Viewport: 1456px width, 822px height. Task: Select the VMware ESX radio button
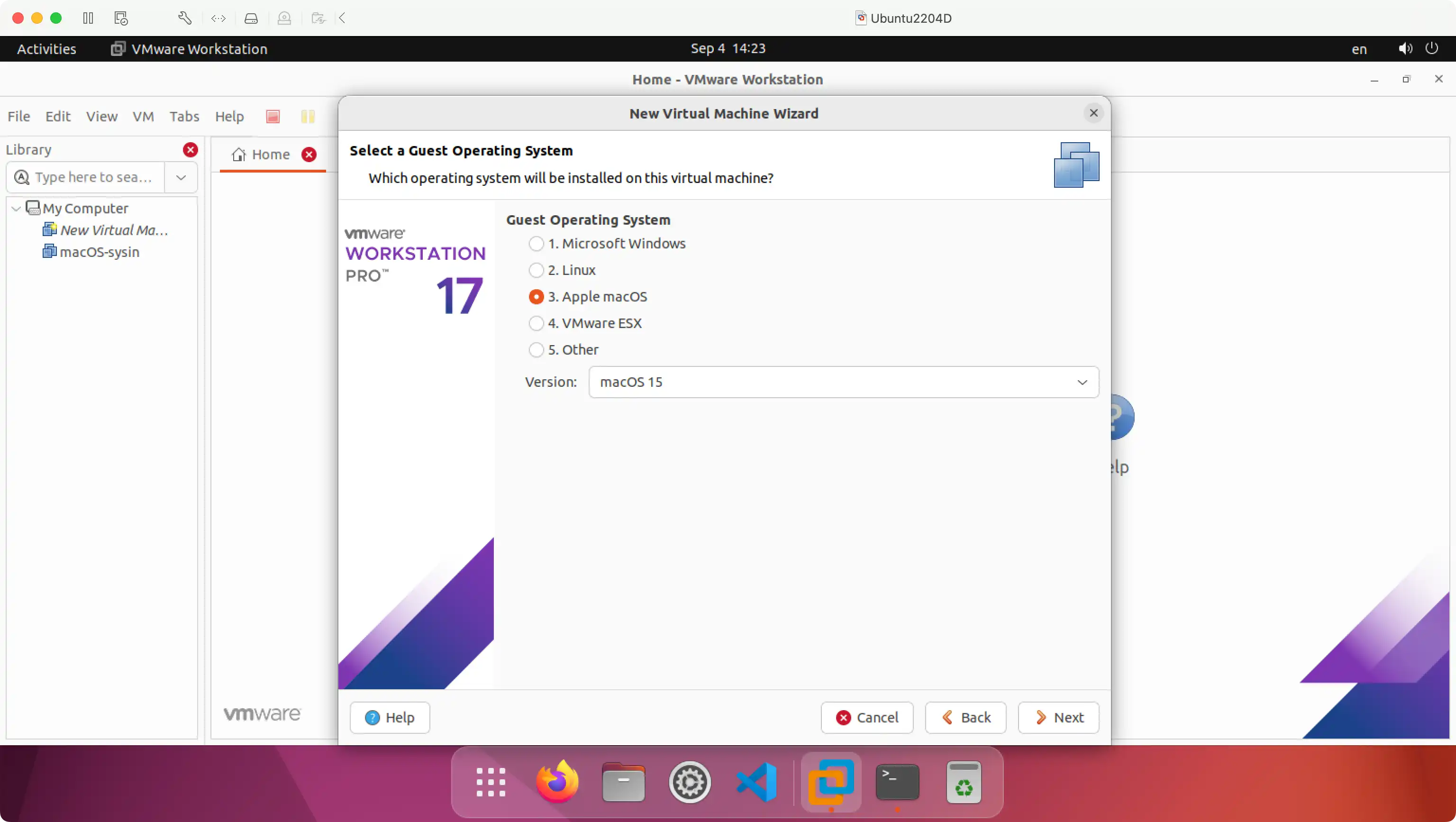[x=536, y=322]
